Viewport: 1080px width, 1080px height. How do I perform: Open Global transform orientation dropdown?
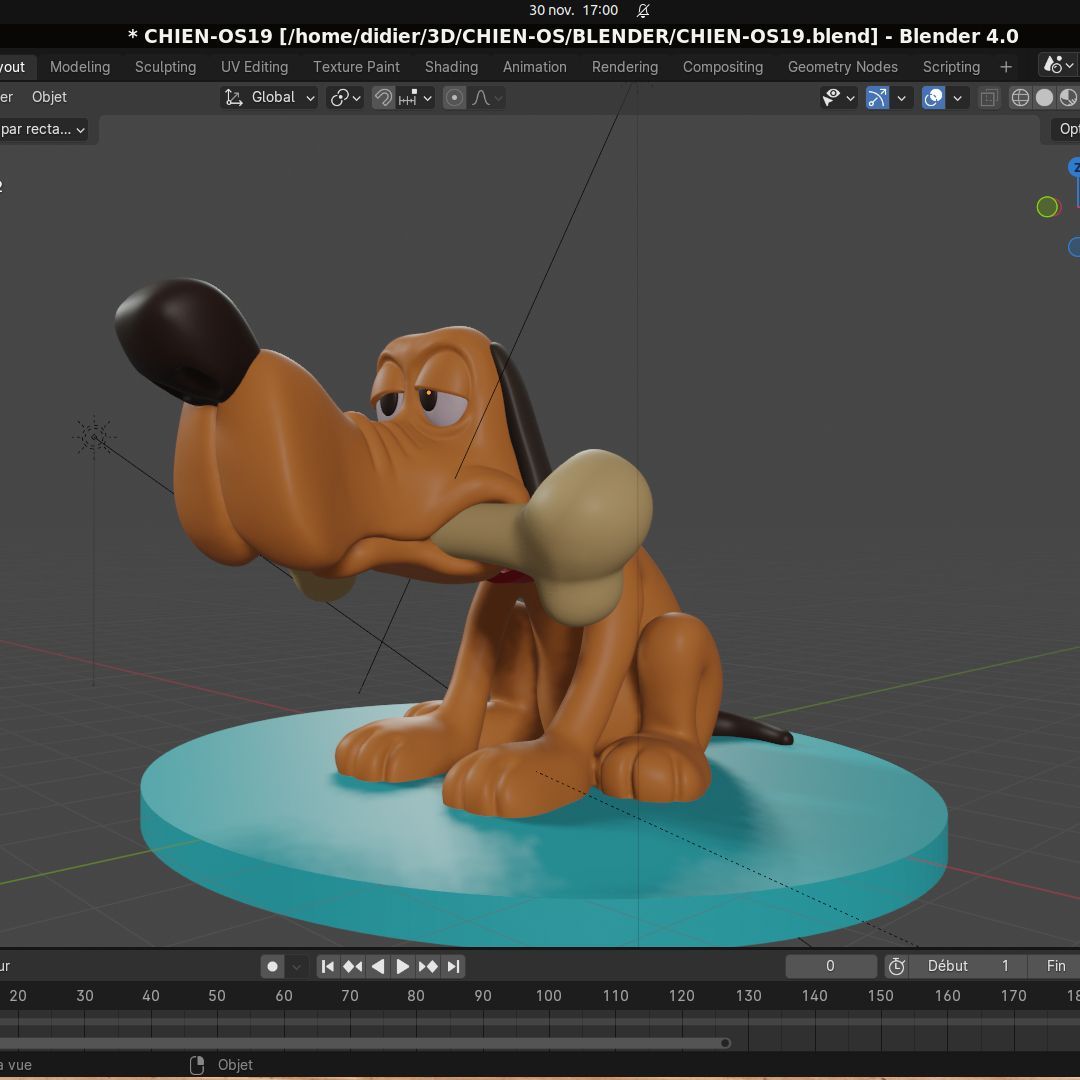pos(270,97)
